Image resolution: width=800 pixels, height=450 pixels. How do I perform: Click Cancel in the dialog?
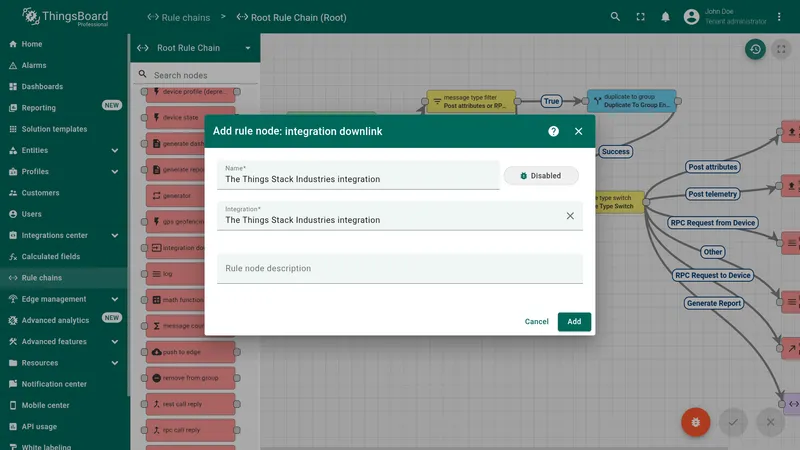(x=536, y=321)
